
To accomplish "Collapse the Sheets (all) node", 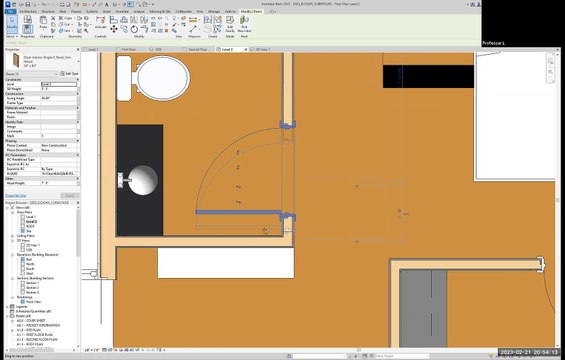I will (7, 316).
